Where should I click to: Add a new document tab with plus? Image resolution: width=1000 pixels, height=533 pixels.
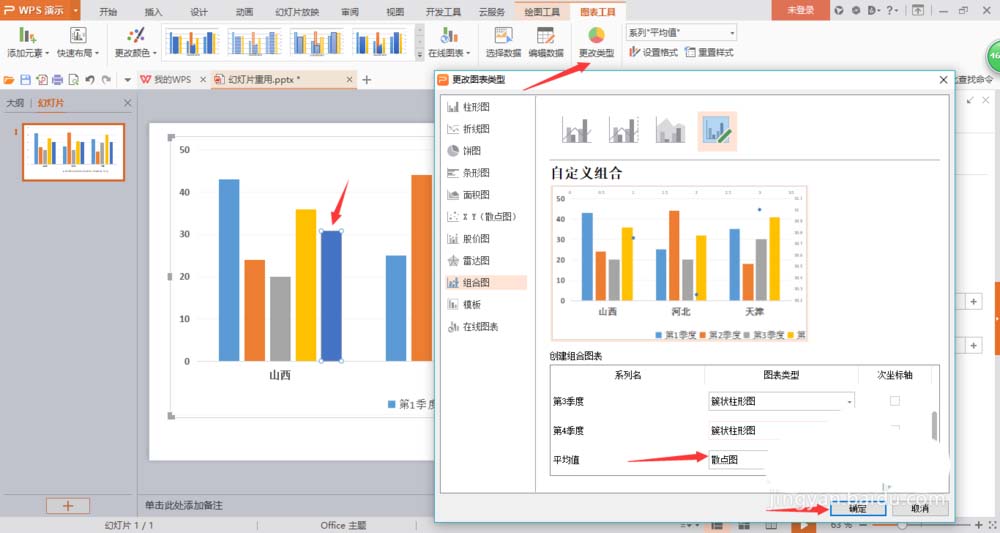pos(367,80)
